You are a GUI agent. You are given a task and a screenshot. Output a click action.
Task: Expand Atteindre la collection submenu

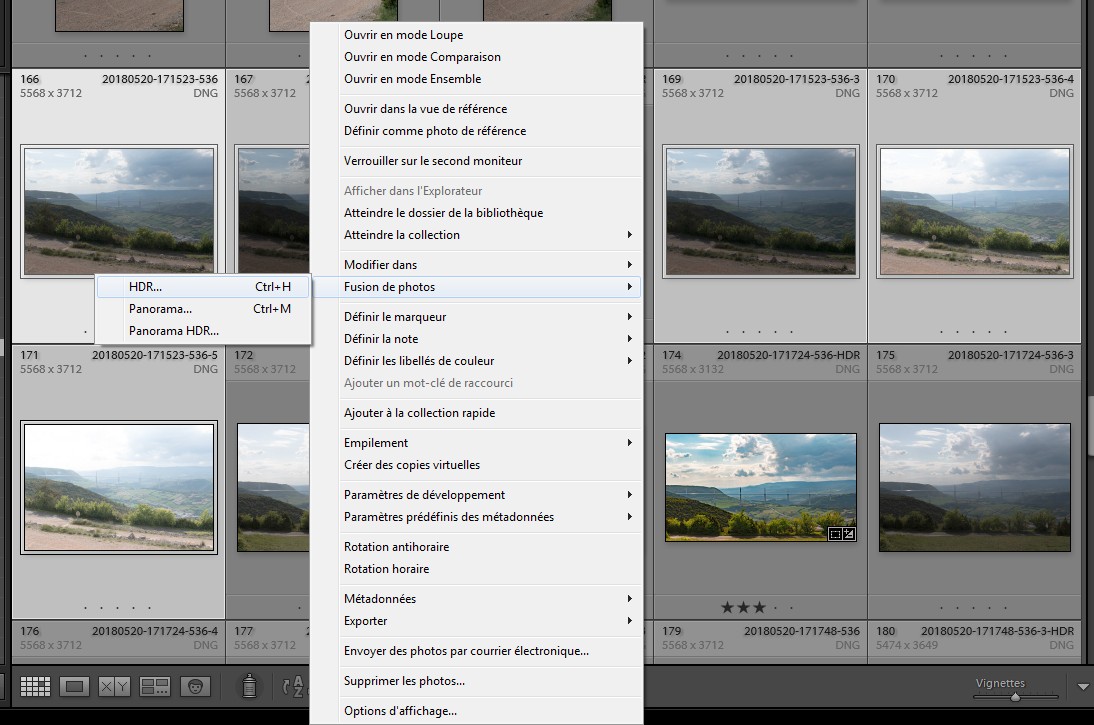(476, 234)
